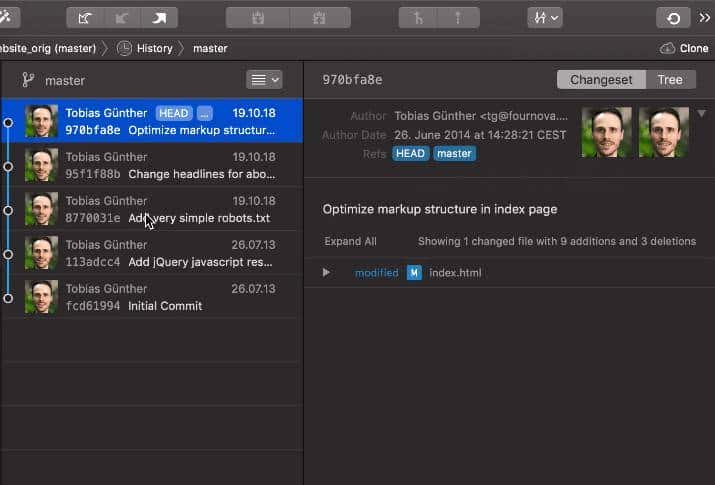The width and height of the screenshot is (715, 485).
Task: Switch to the Tree tab
Action: tap(670, 80)
